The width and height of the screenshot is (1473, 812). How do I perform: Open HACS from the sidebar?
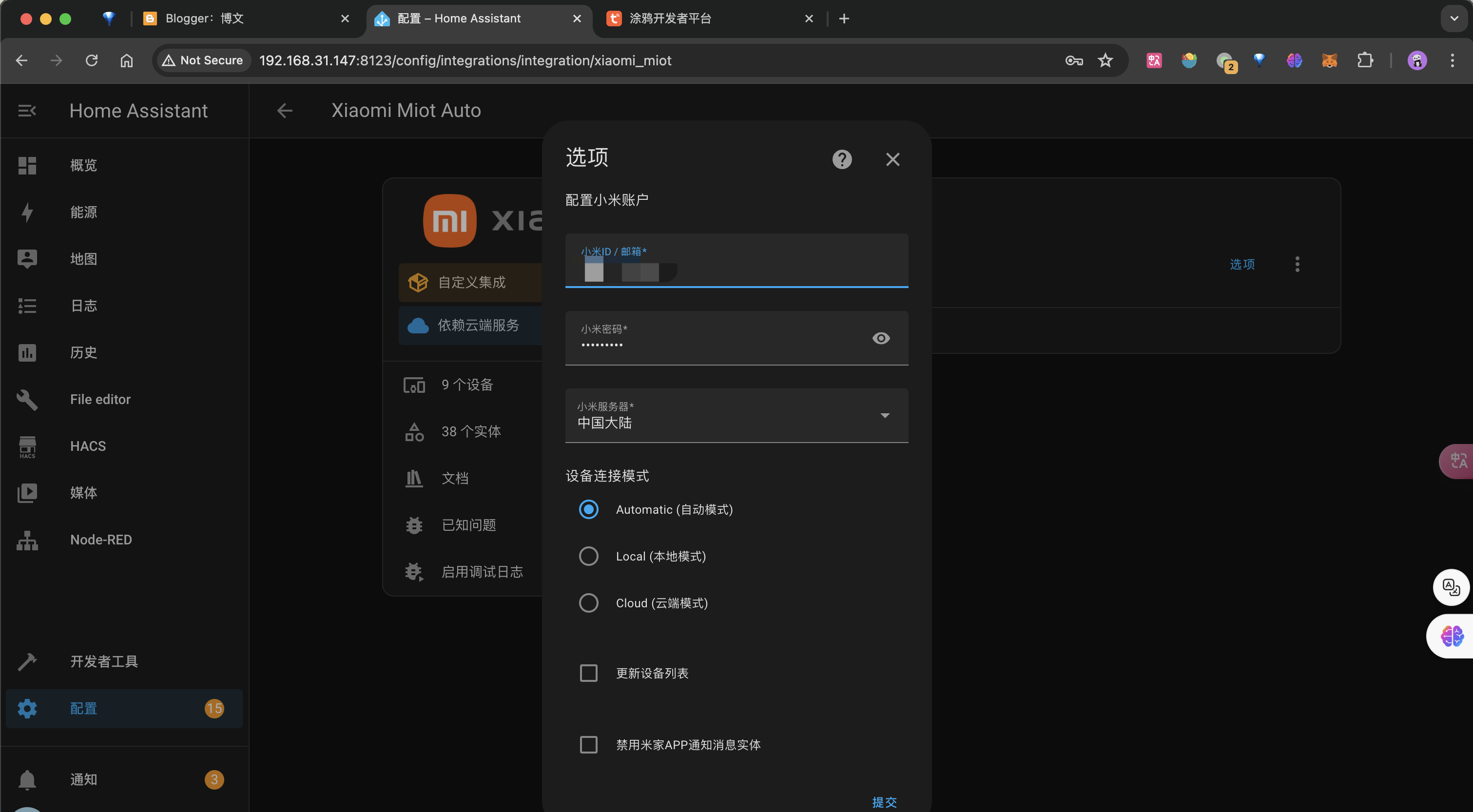click(x=87, y=446)
